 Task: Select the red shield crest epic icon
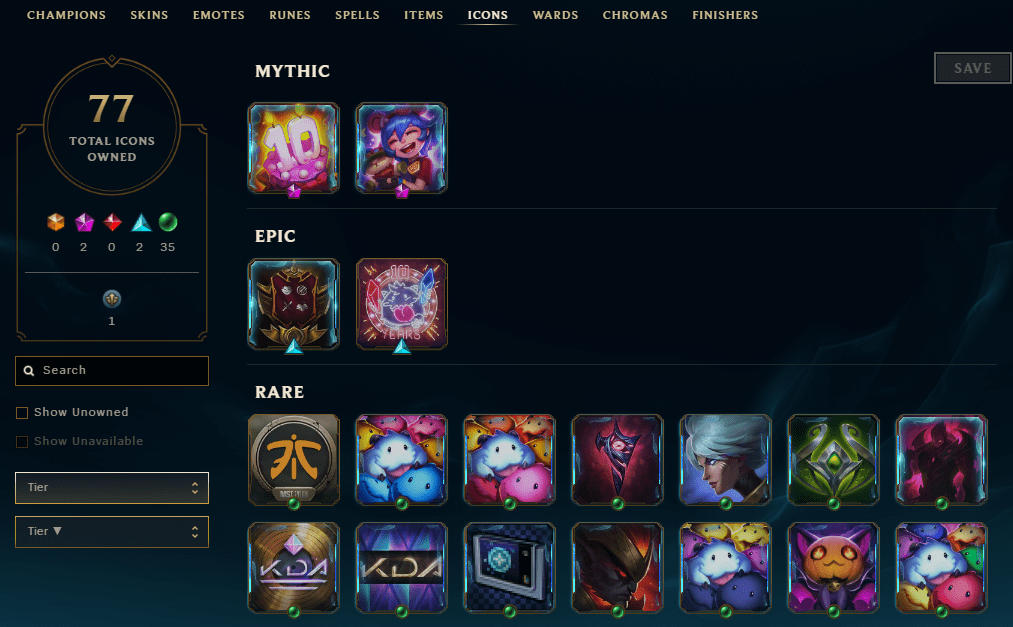coord(294,304)
